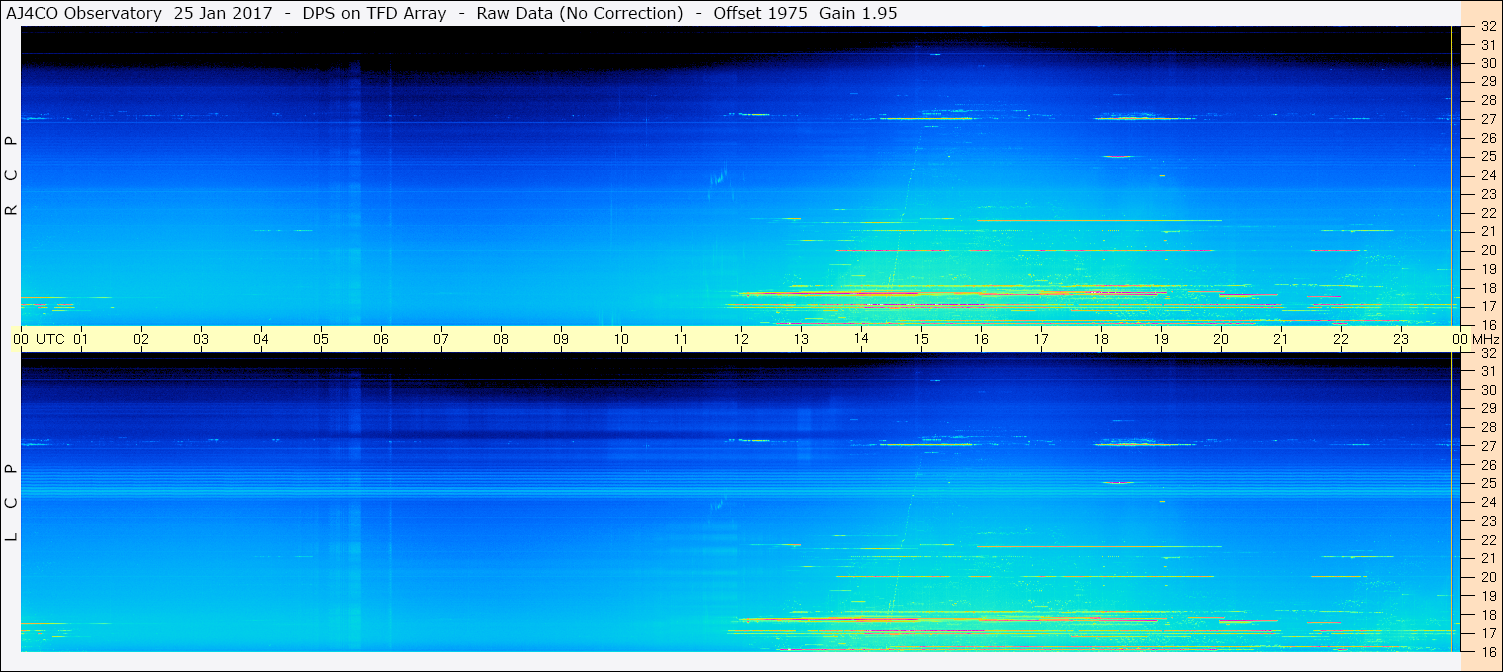
Task: Click the 'R C P' vertical panel label
Action: pyautogui.click(x=12, y=176)
